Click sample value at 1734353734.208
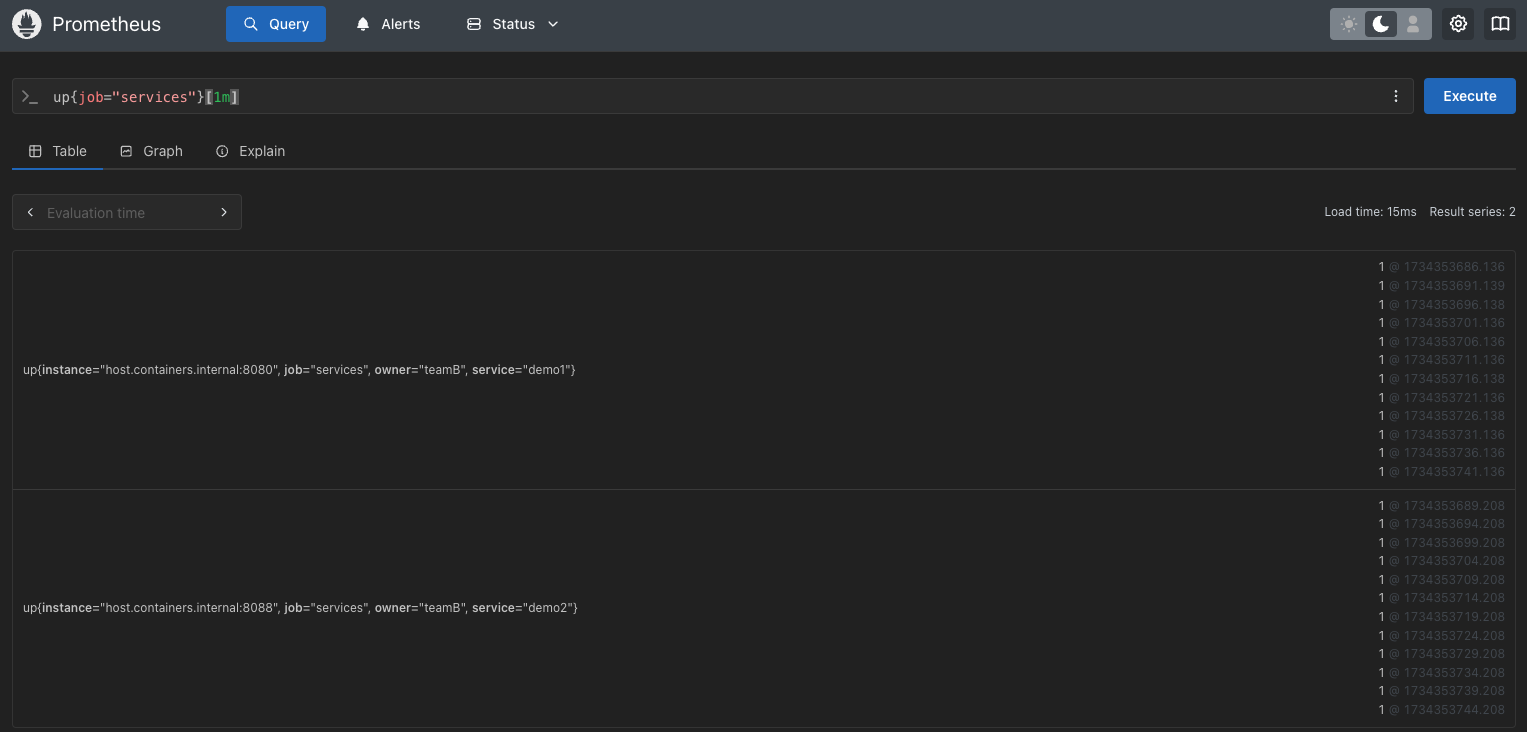The image size is (1527, 732). coord(1441,673)
